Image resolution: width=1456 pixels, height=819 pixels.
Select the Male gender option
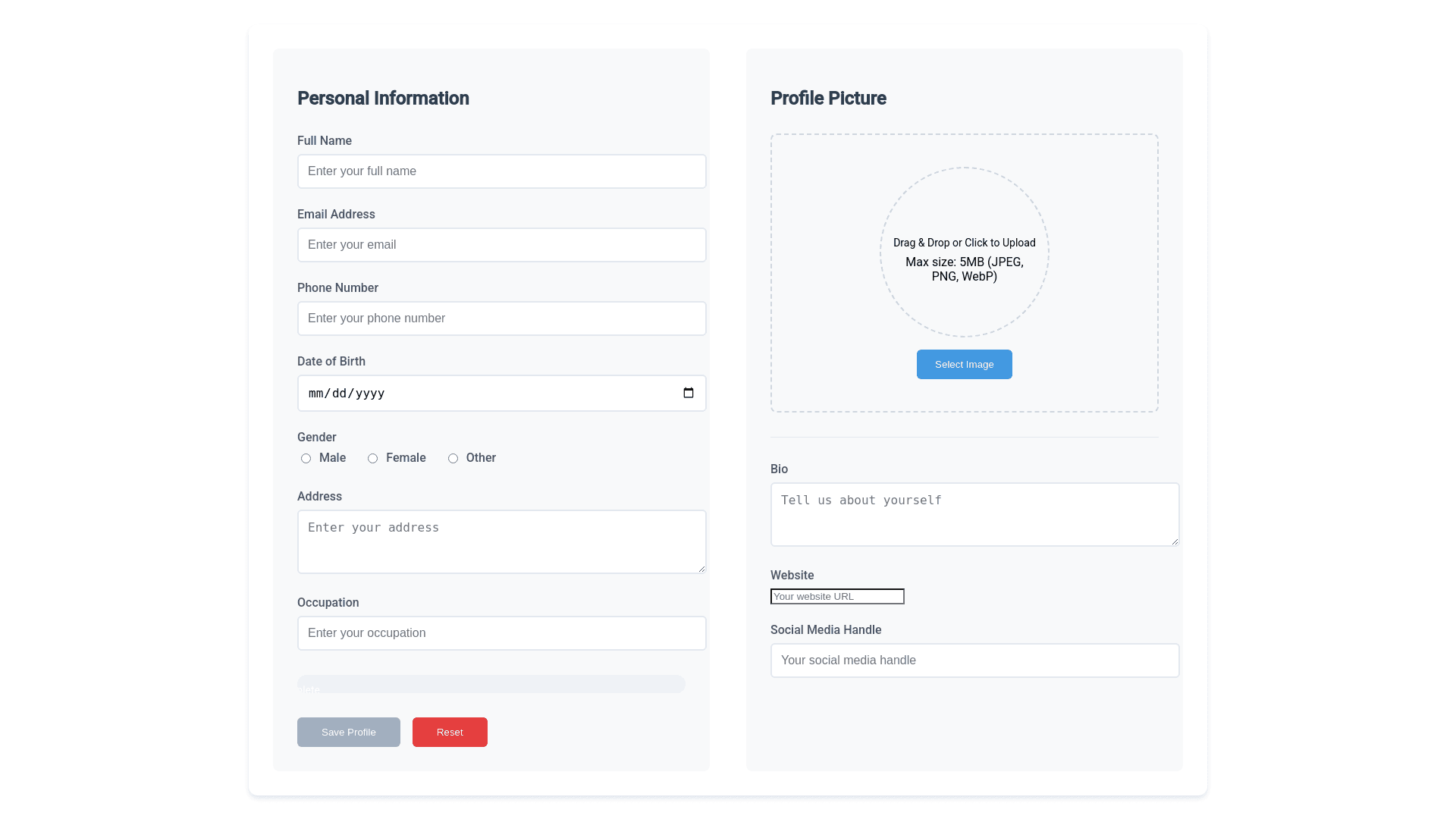point(306,458)
